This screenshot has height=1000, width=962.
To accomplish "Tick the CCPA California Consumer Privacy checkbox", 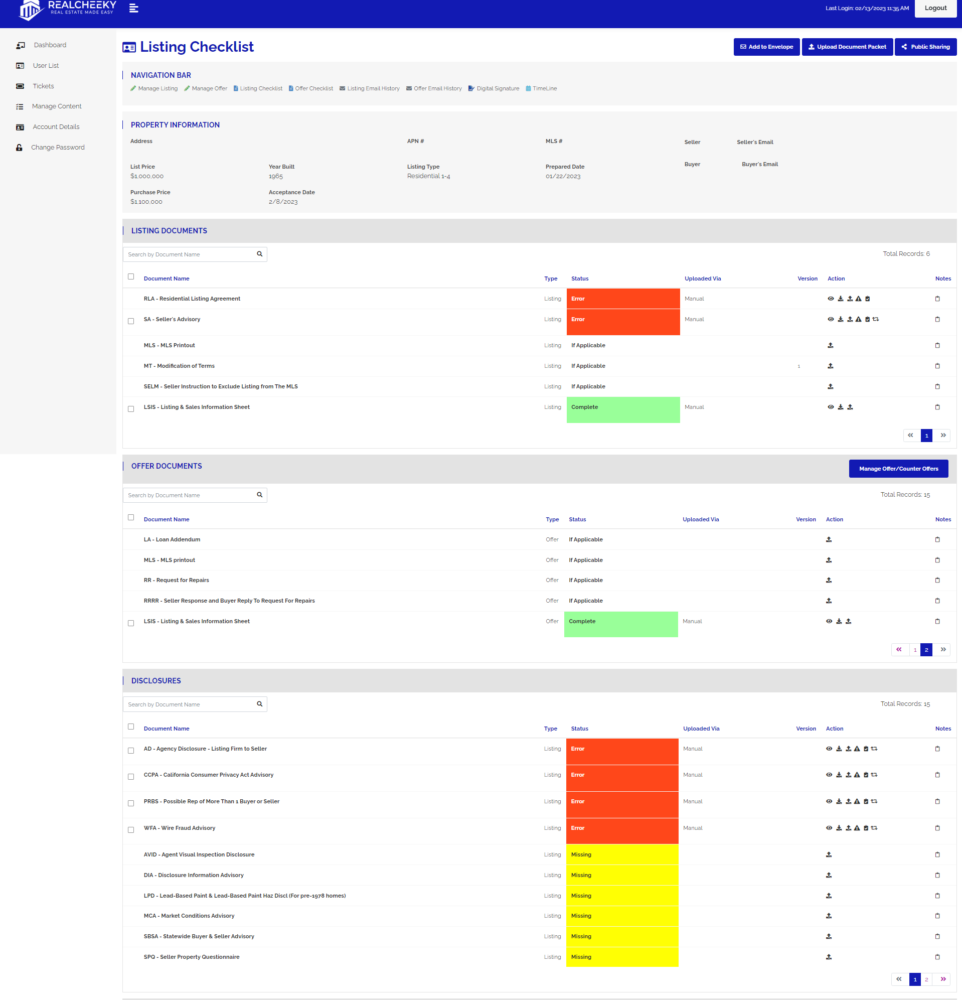I will [131, 776].
